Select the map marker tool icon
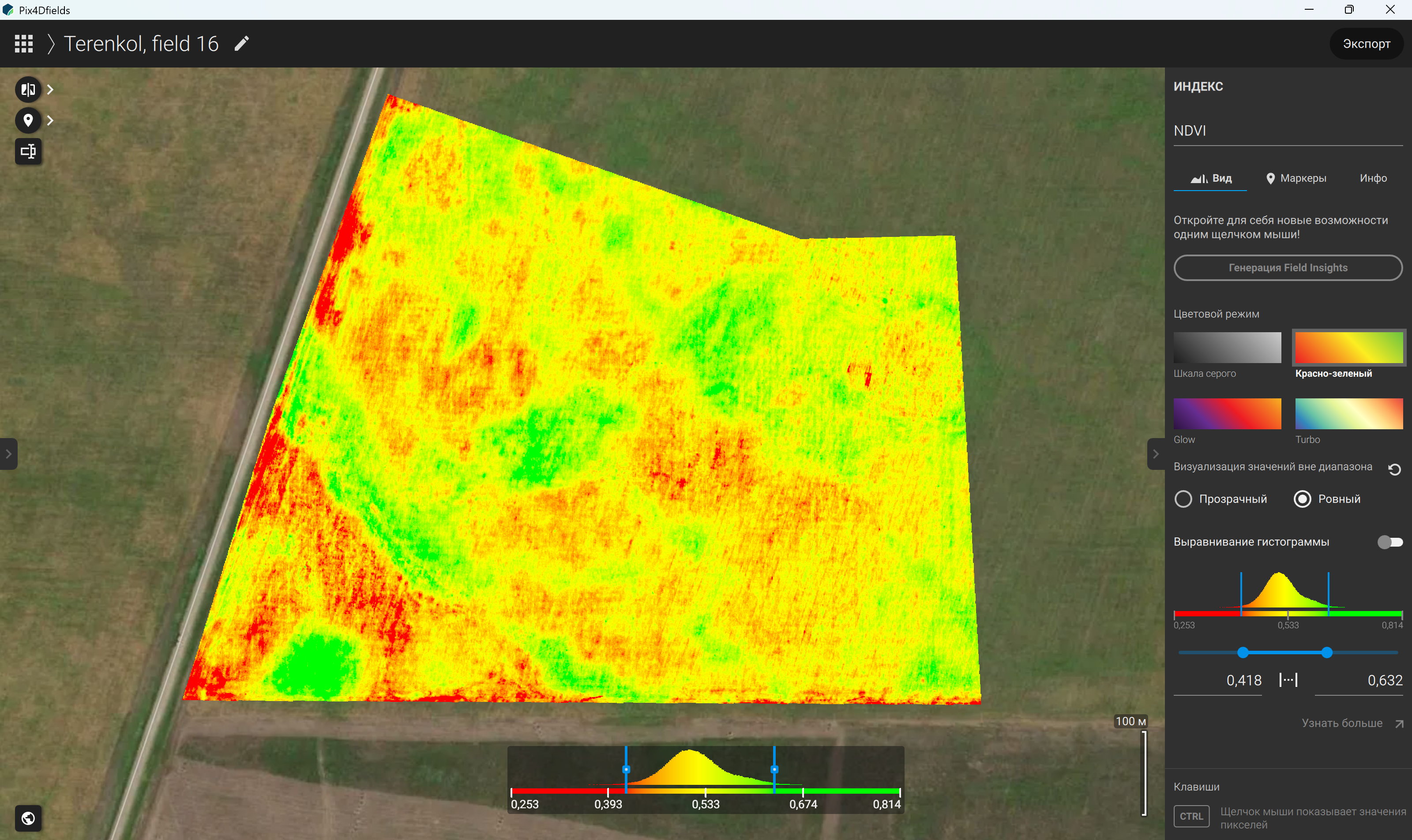The image size is (1412, 840). tap(28, 120)
